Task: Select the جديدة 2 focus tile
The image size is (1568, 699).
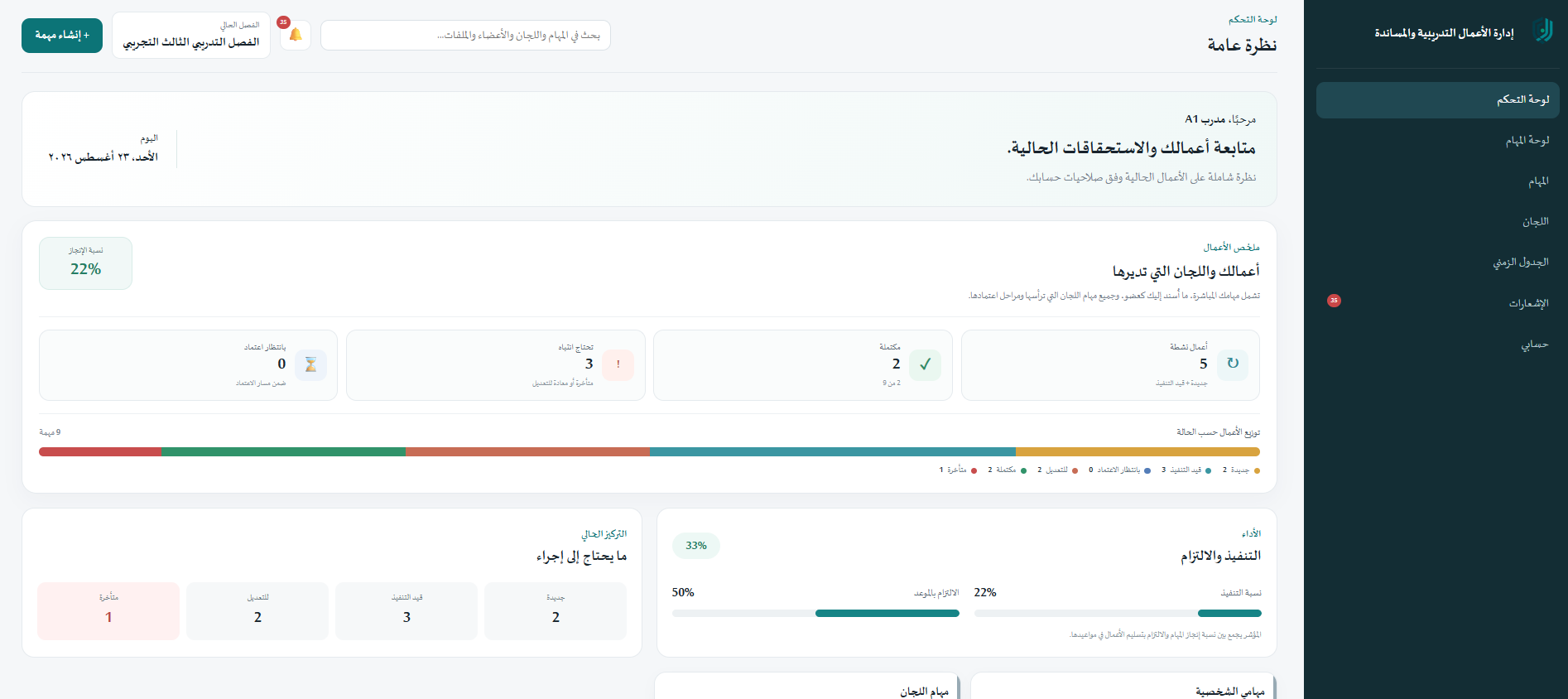Action: pyautogui.click(x=556, y=610)
